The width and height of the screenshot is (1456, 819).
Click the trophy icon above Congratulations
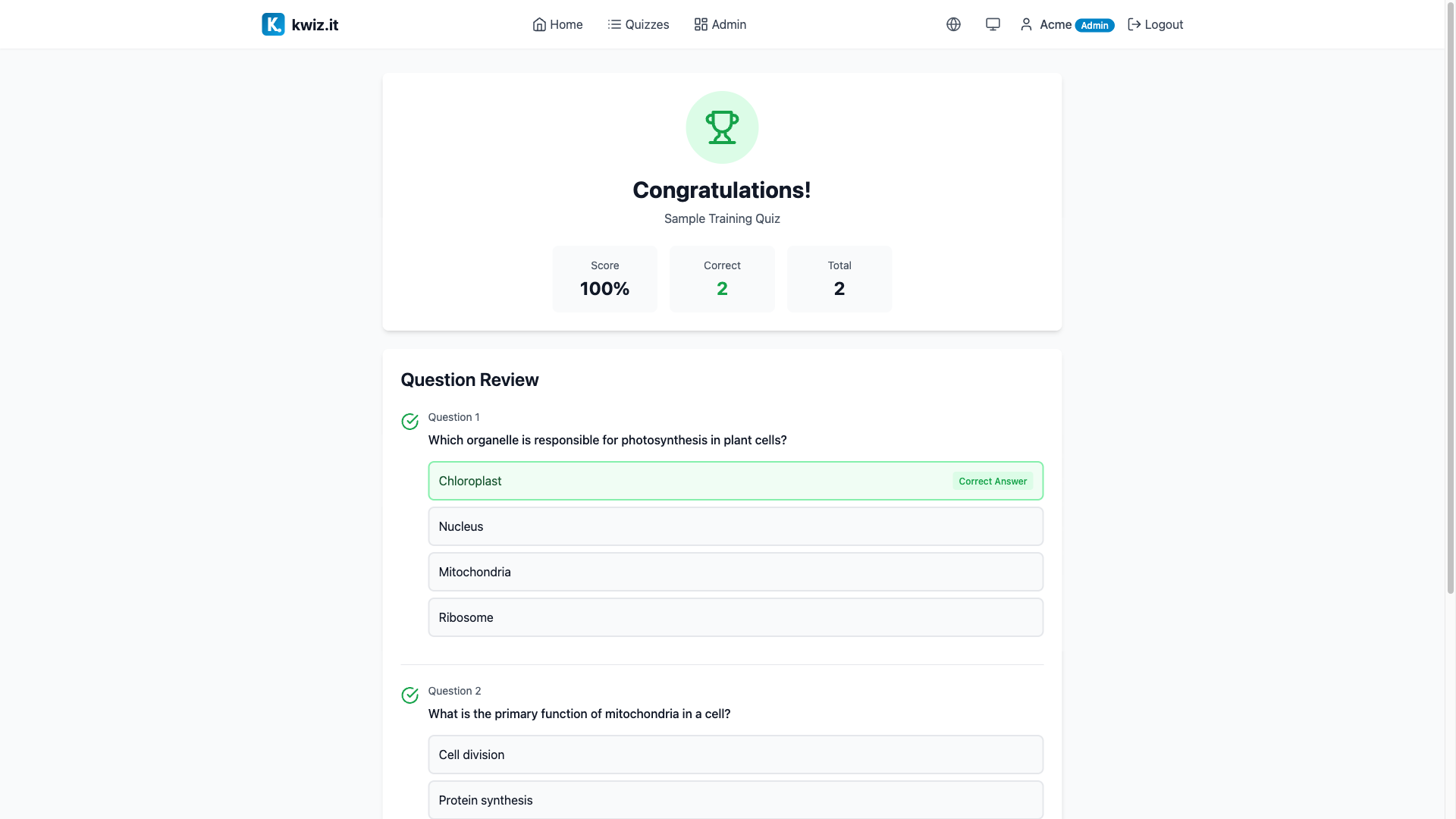721,127
